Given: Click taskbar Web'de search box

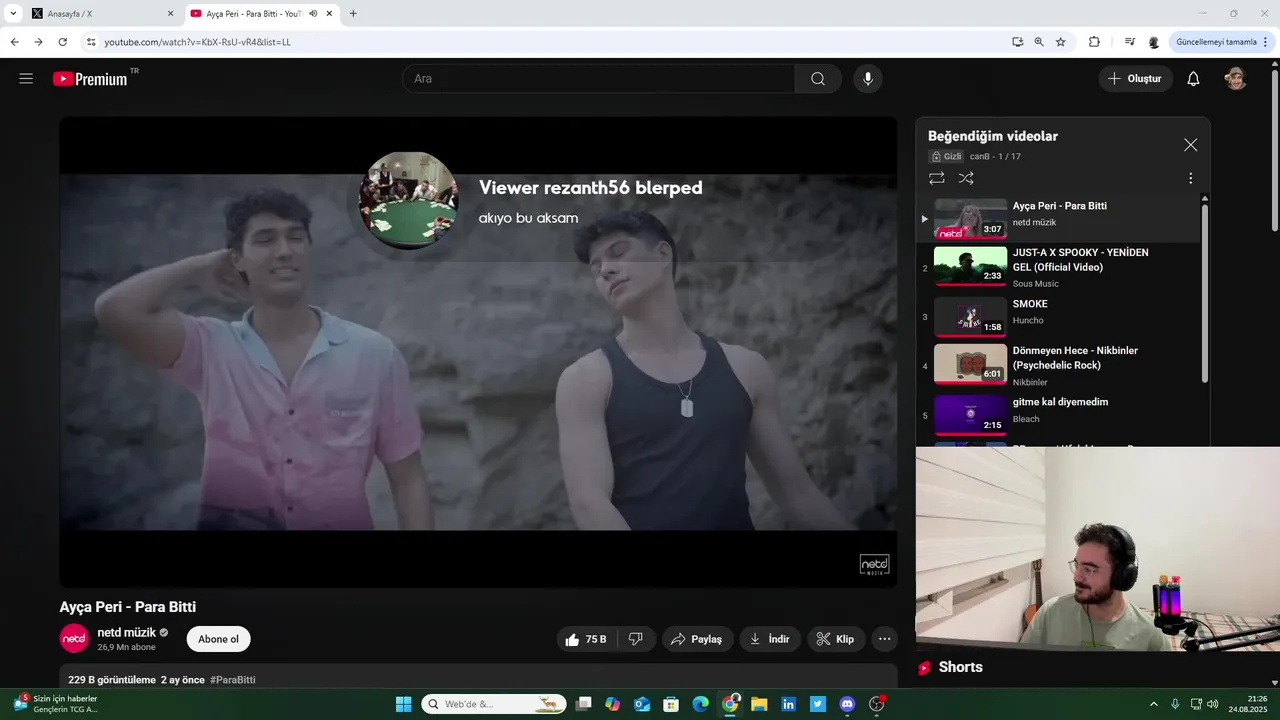Looking at the screenshot, I should tap(493, 704).
